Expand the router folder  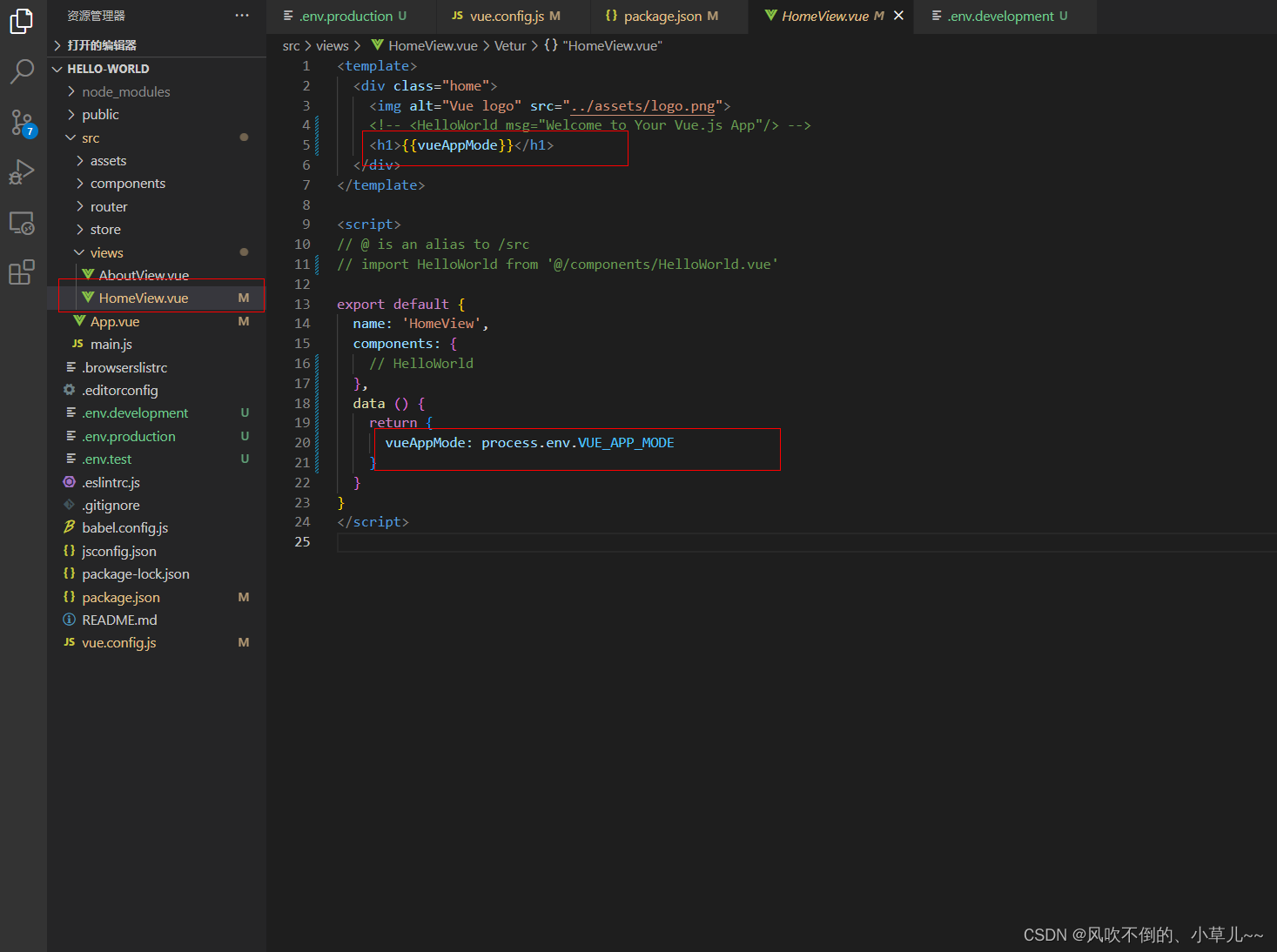(x=157, y=207)
